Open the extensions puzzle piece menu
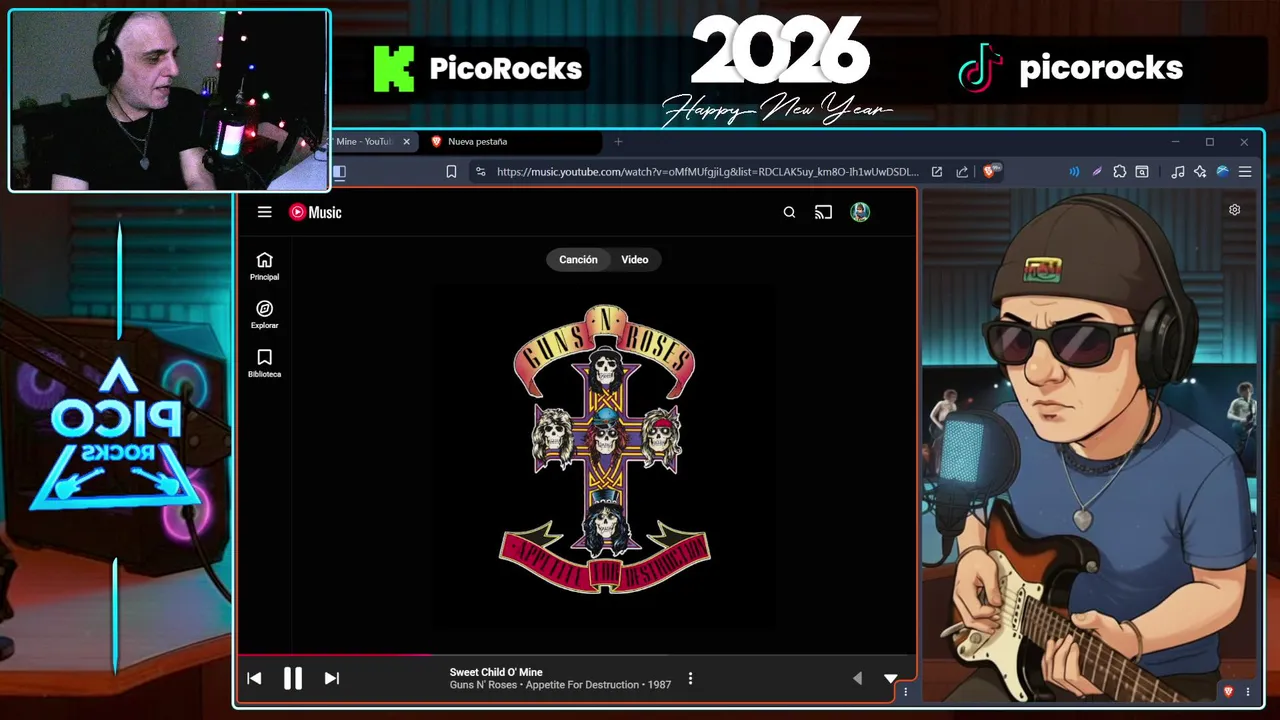Image resolution: width=1280 pixels, height=720 pixels. [x=1120, y=172]
